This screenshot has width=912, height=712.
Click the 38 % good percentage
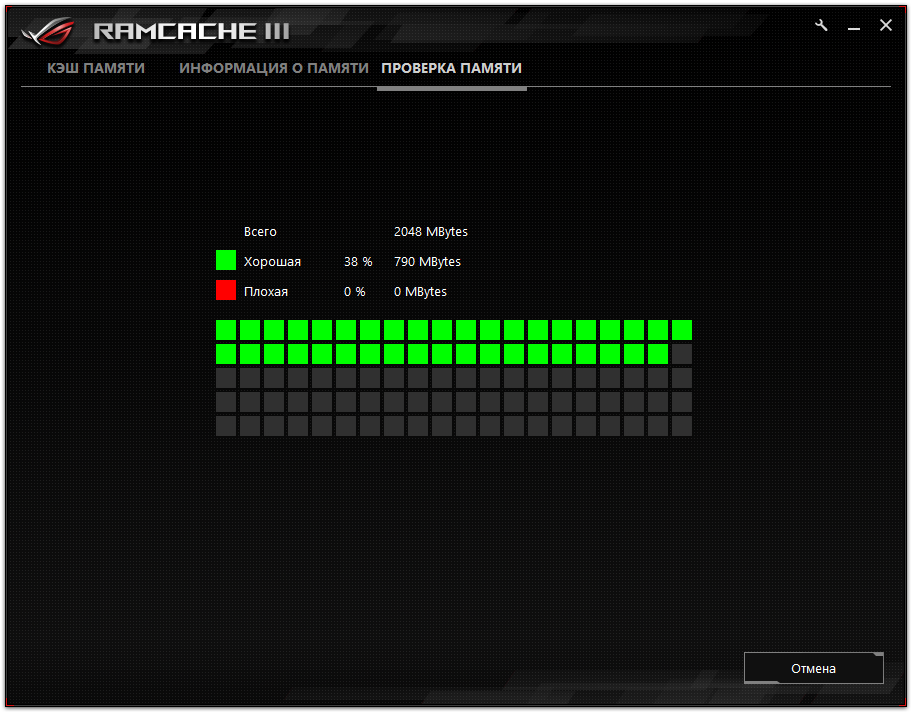358,262
